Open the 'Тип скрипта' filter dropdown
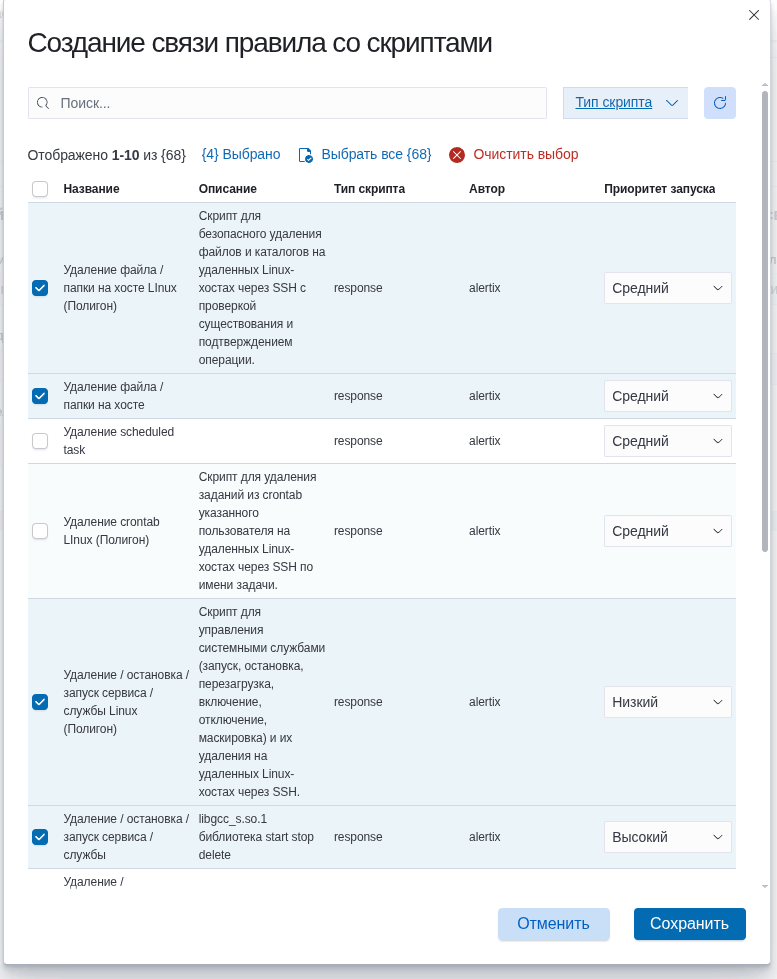Image resolution: width=777 pixels, height=979 pixels. (x=625, y=103)
